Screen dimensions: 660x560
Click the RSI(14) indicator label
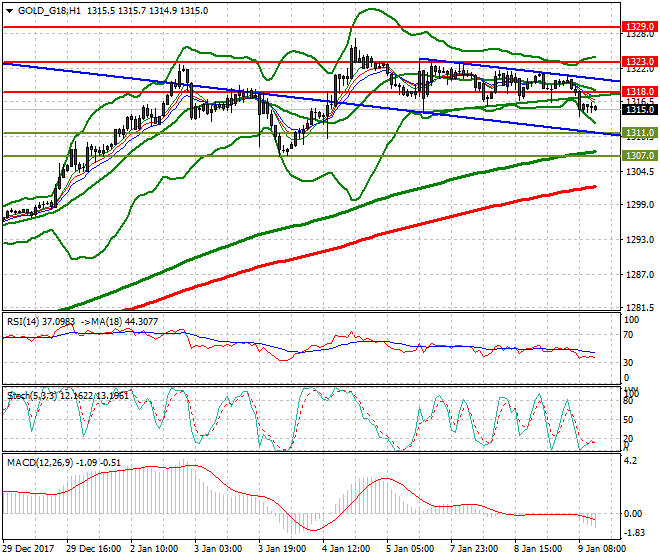(x=23, y=322)
